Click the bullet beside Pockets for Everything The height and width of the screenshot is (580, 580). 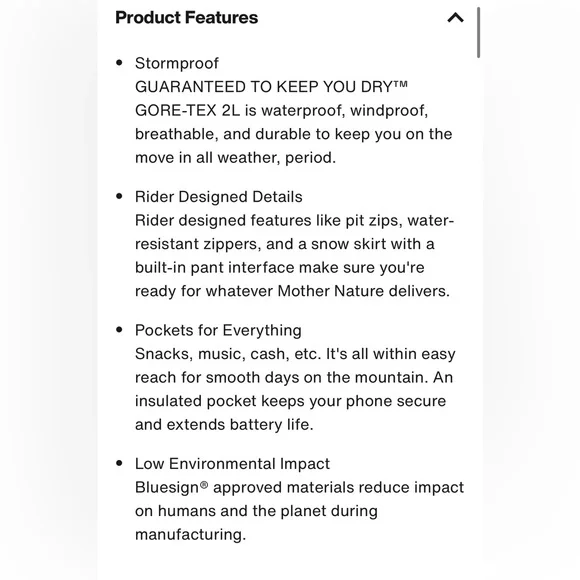pyautogui.click(x=119, y=330)
